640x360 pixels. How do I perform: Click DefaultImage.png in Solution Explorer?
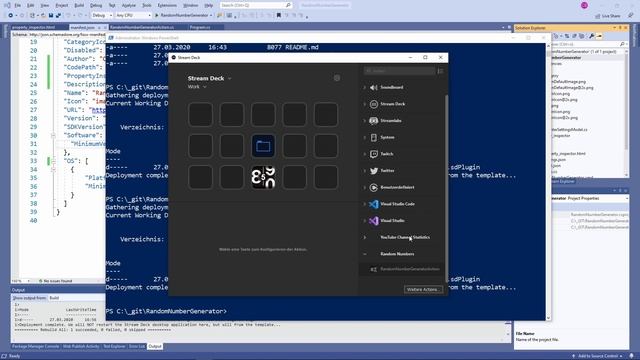click(569, 82)
